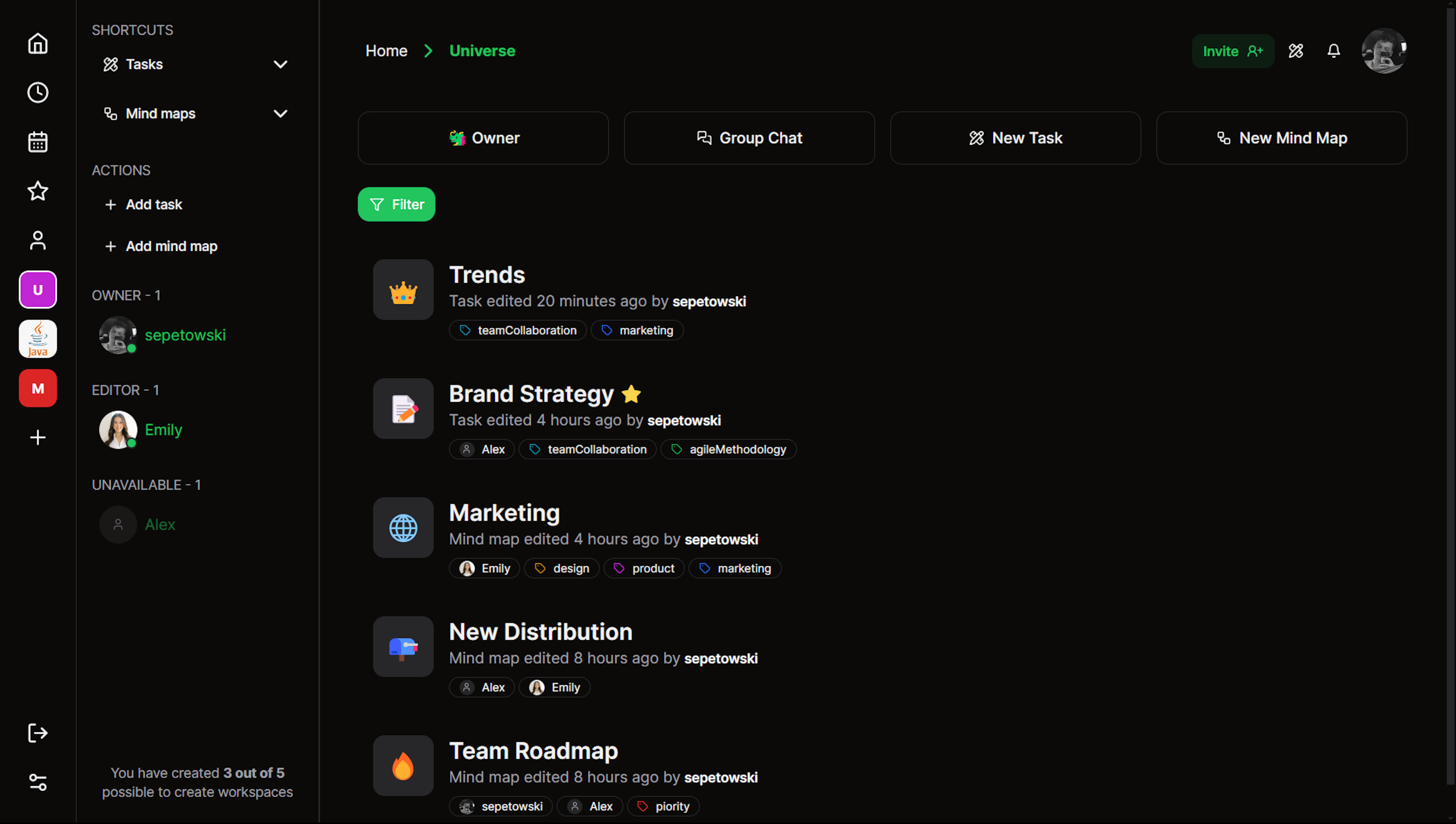Create a New Task
Screen dimensions: 1456x824
pyautogui.click(x=1015, y=138)
